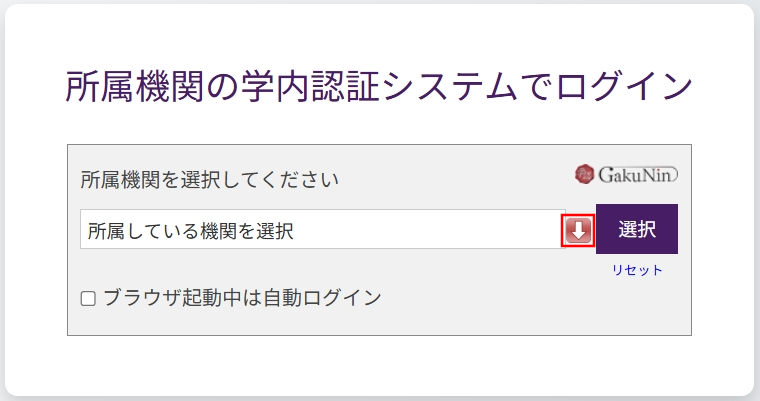Reset the saved institution via リセット

pyautogui.click(x=637, y=270)
